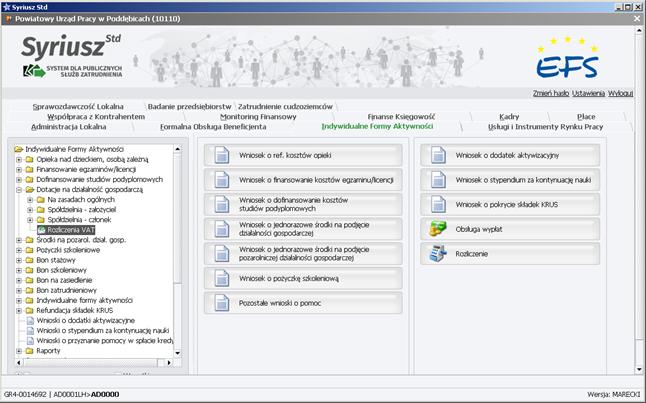Click icon of Wniosek o stypendium za kontynuację nauki
Screen dimensions: 646x403
pyautogui.click(x=438, y=180)
